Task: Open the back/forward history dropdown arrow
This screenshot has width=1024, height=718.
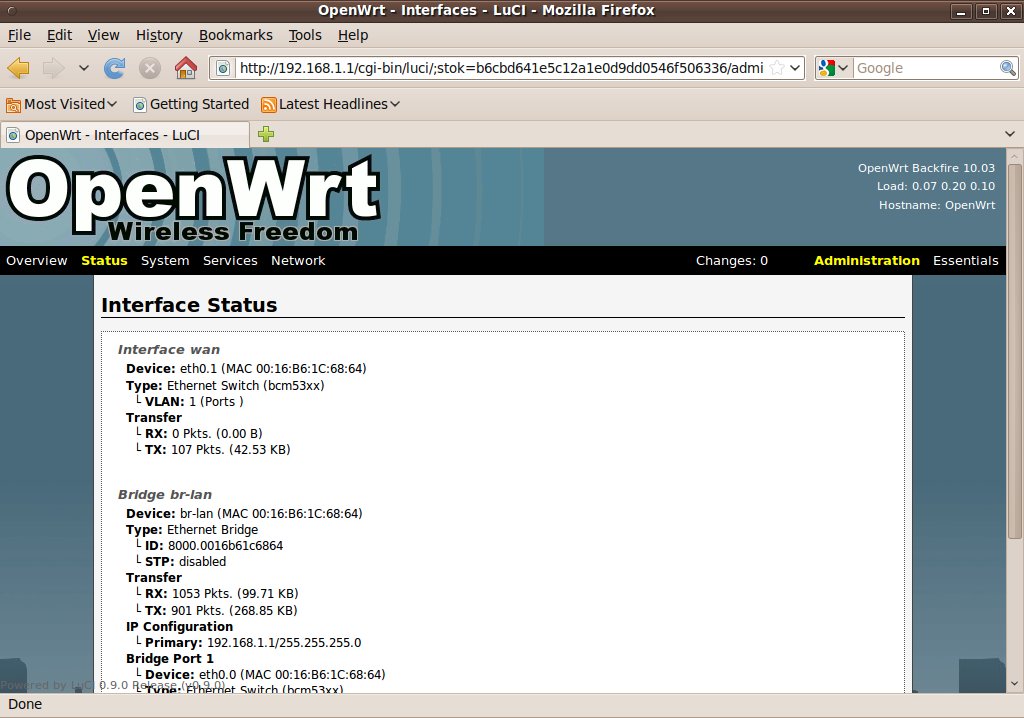Action: (83, 68)
